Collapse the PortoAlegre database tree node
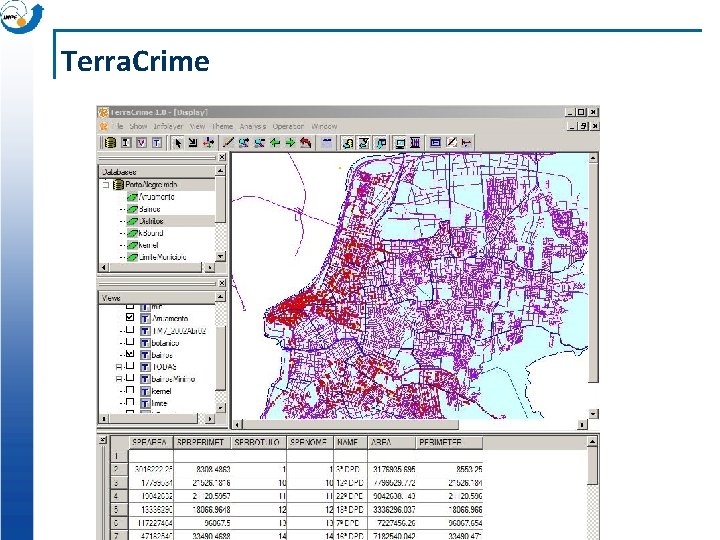Image resolution: width=720 pixels, height=540 pixels. 104,185
